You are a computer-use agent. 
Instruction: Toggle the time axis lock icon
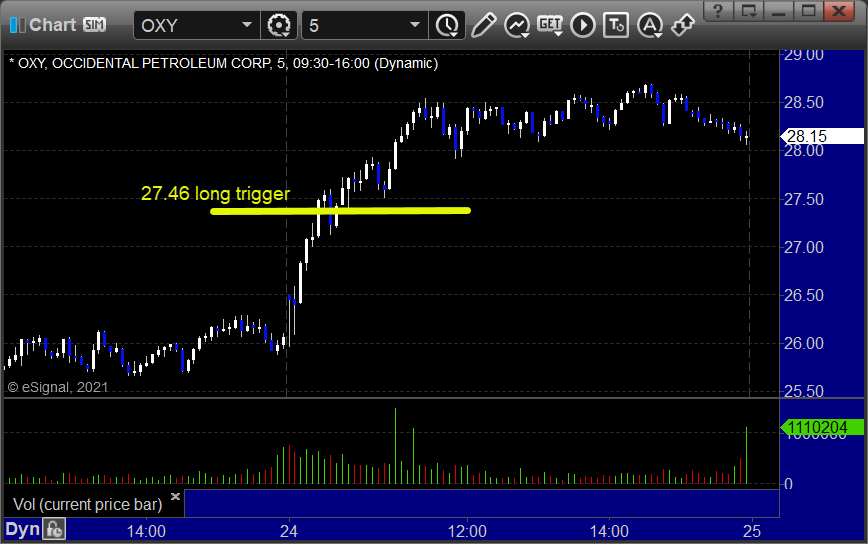[54, 530]
